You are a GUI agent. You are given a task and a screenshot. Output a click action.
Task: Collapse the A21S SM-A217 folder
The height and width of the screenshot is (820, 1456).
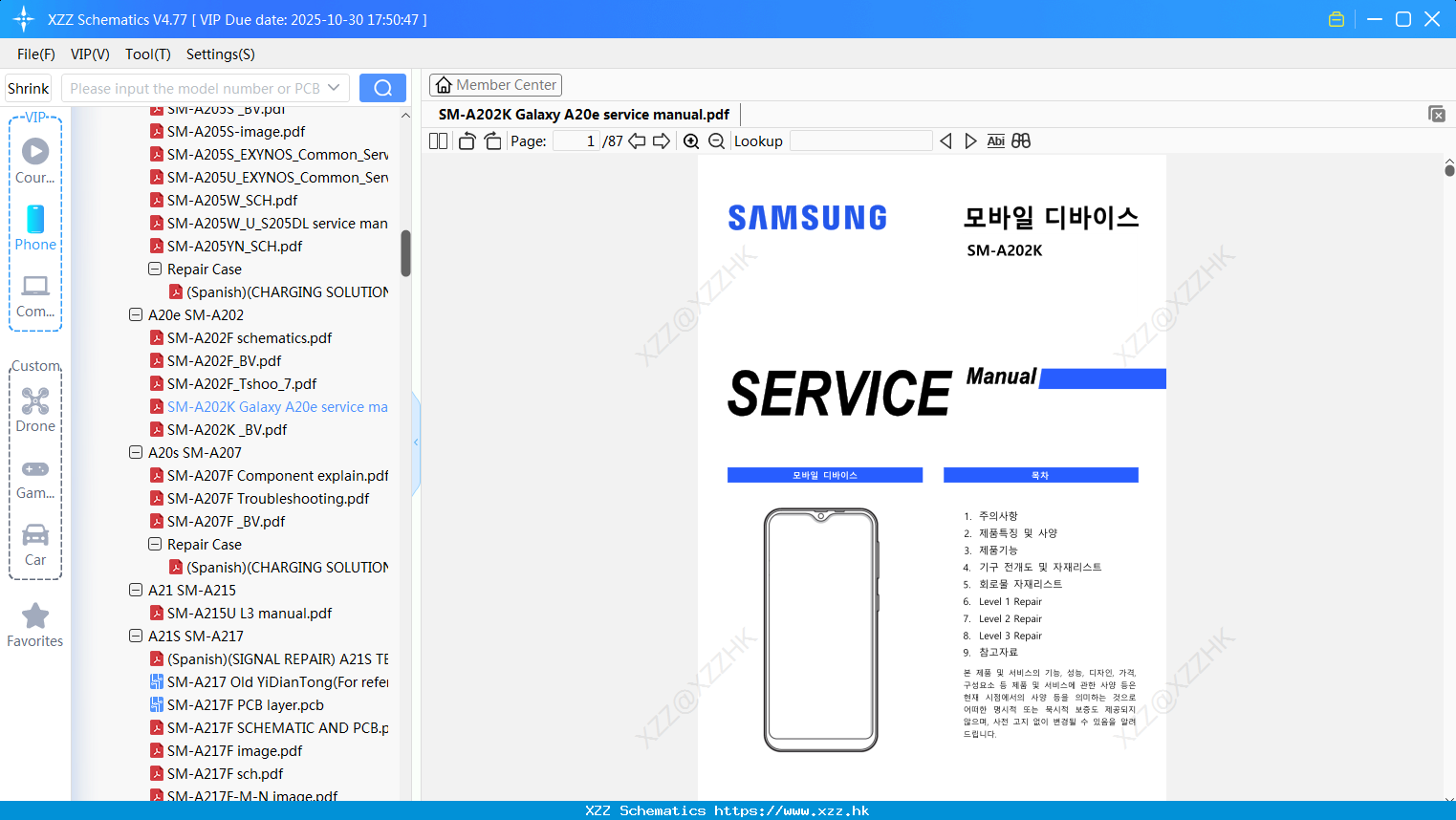point(136,636)
